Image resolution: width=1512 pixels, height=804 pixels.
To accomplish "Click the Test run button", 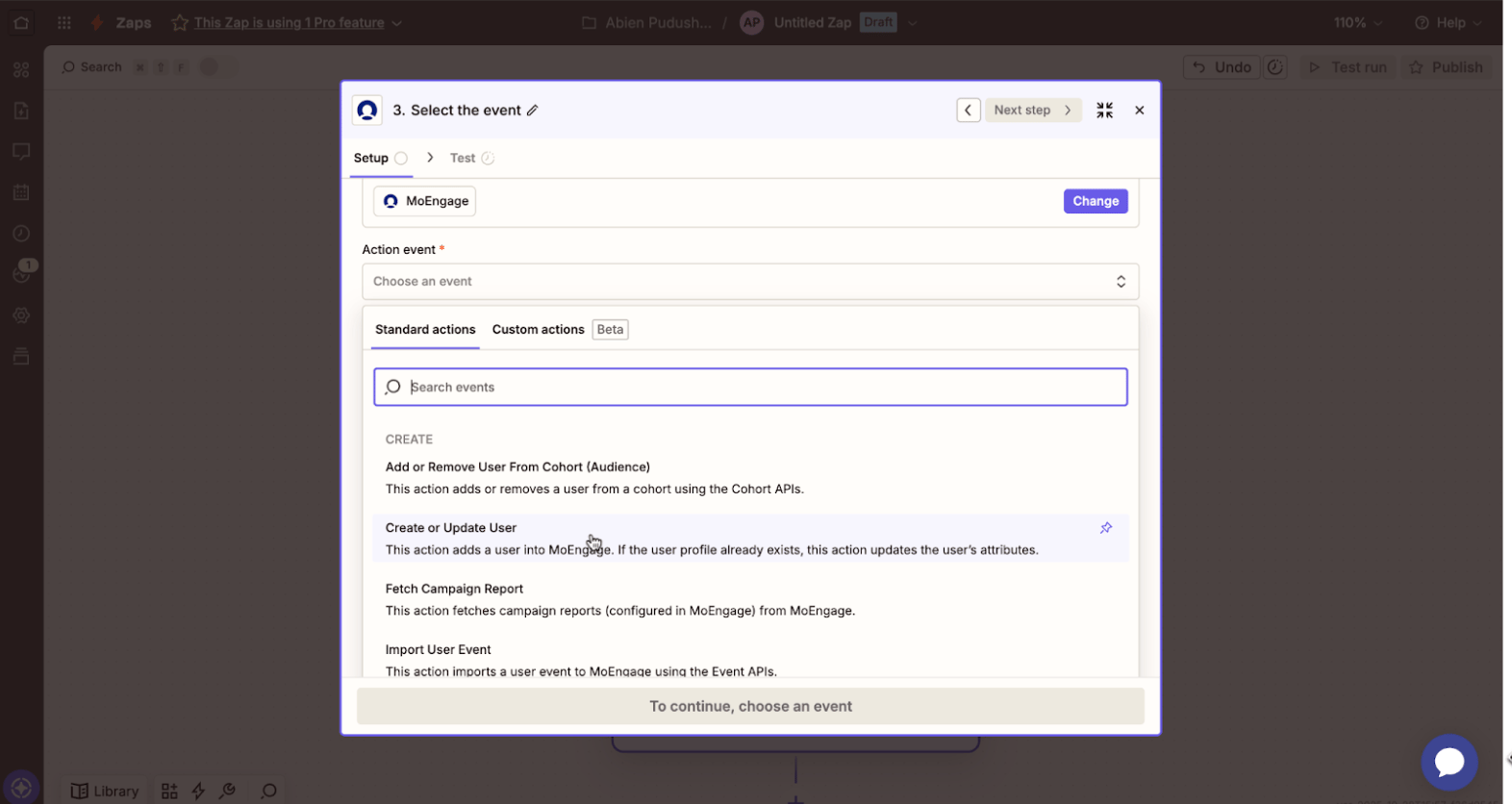I will [x=1348, y=67].
